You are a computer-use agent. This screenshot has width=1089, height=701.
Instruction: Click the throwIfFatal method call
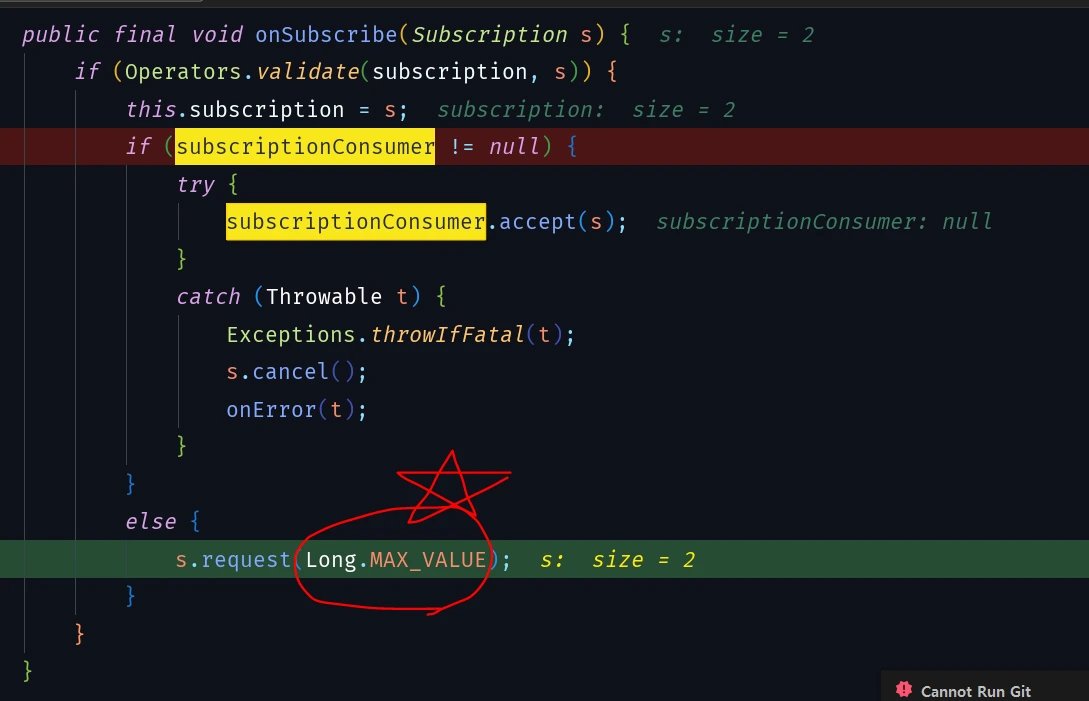point(447,335)
